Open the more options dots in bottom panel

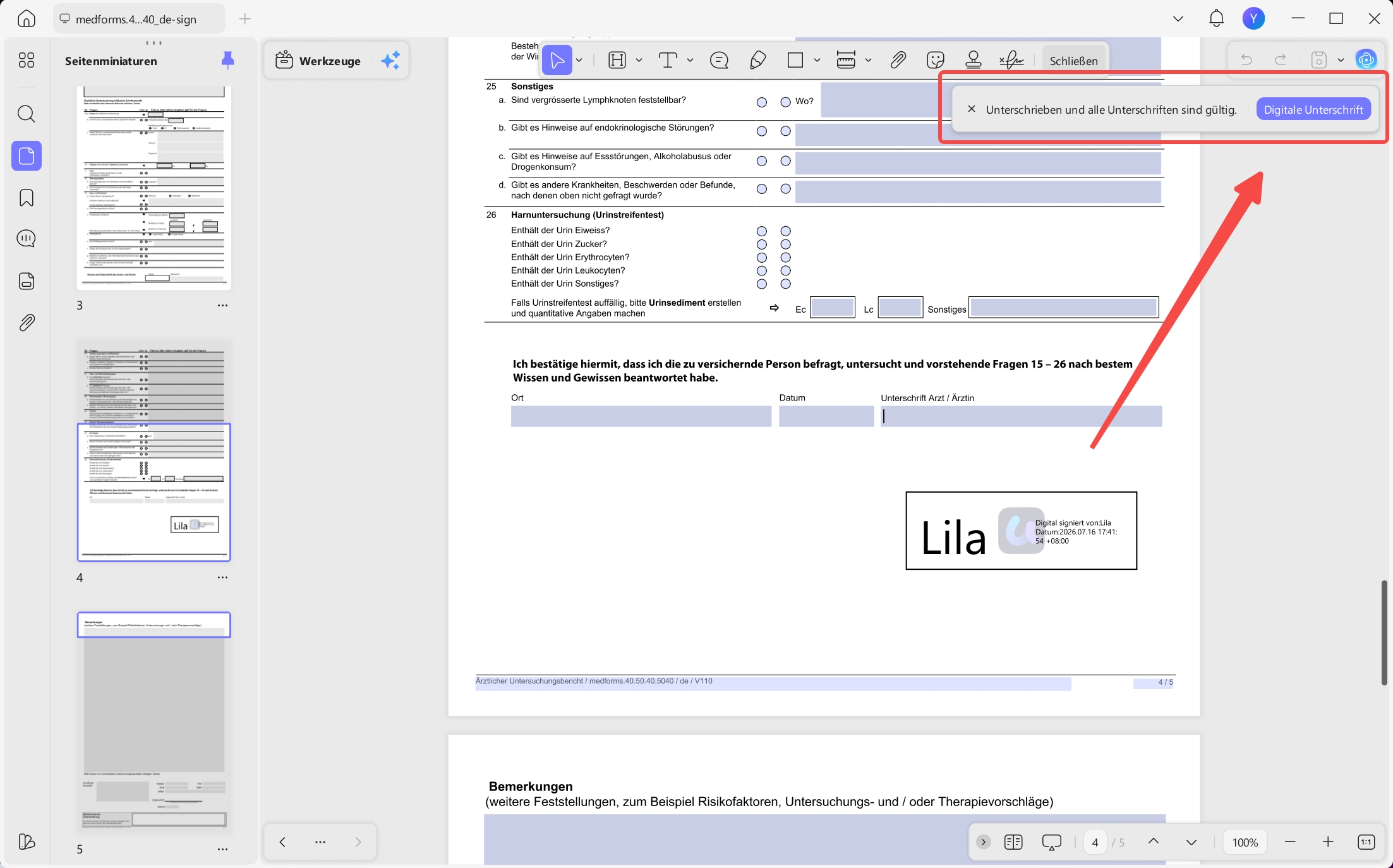320,842
